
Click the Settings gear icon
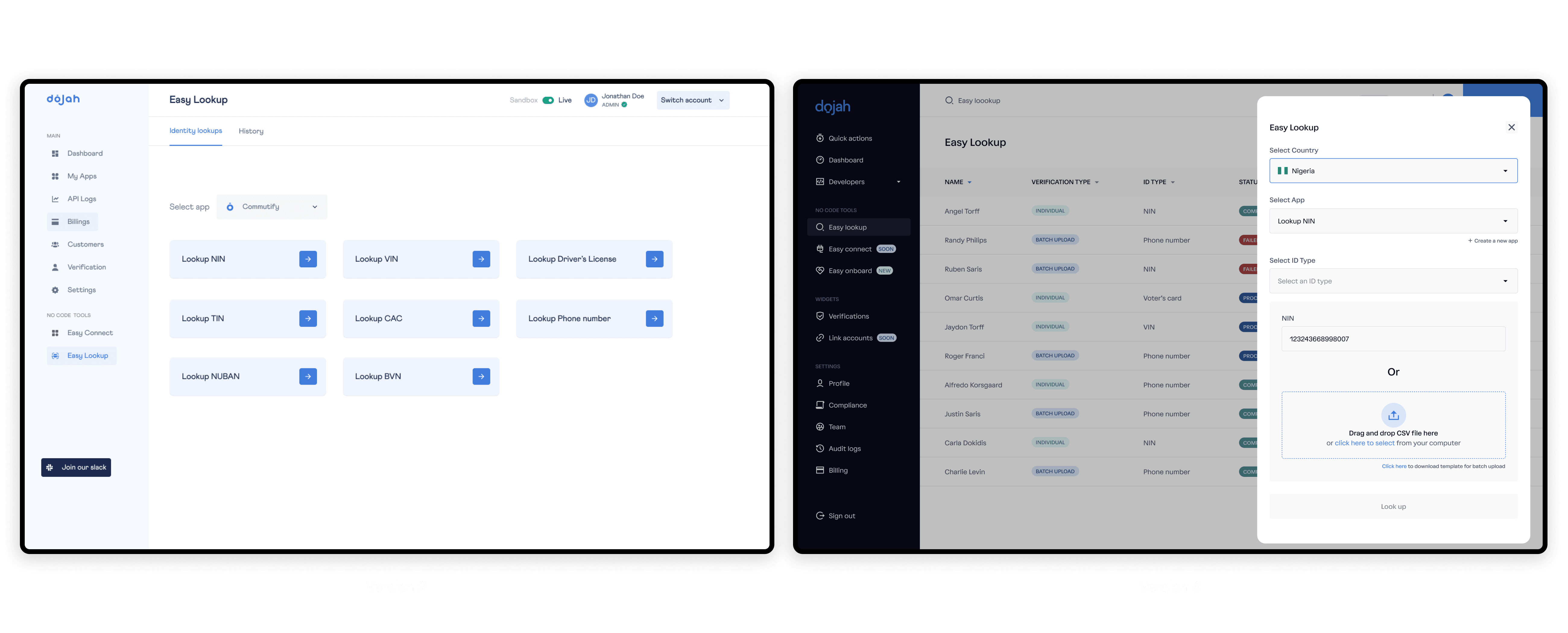click(x=55, y=290)
